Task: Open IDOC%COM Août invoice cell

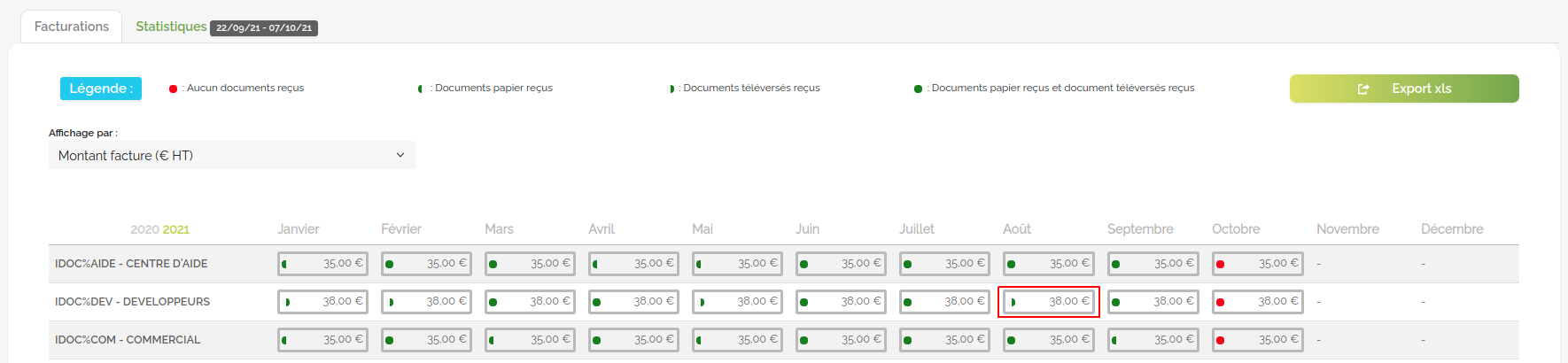Action: pos(1049,340)
